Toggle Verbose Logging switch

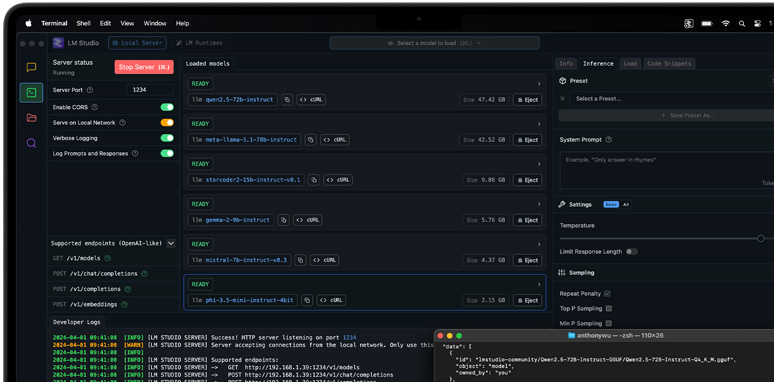[167, 138]
